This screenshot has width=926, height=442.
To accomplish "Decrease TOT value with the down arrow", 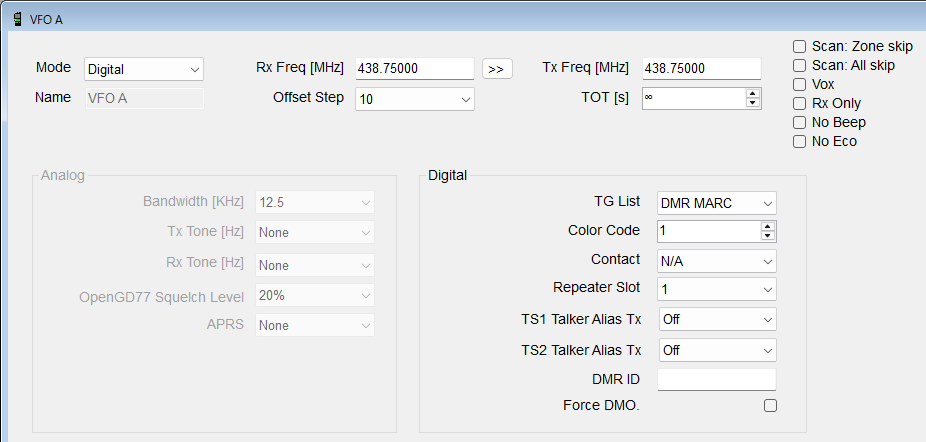I will [753, 103].
